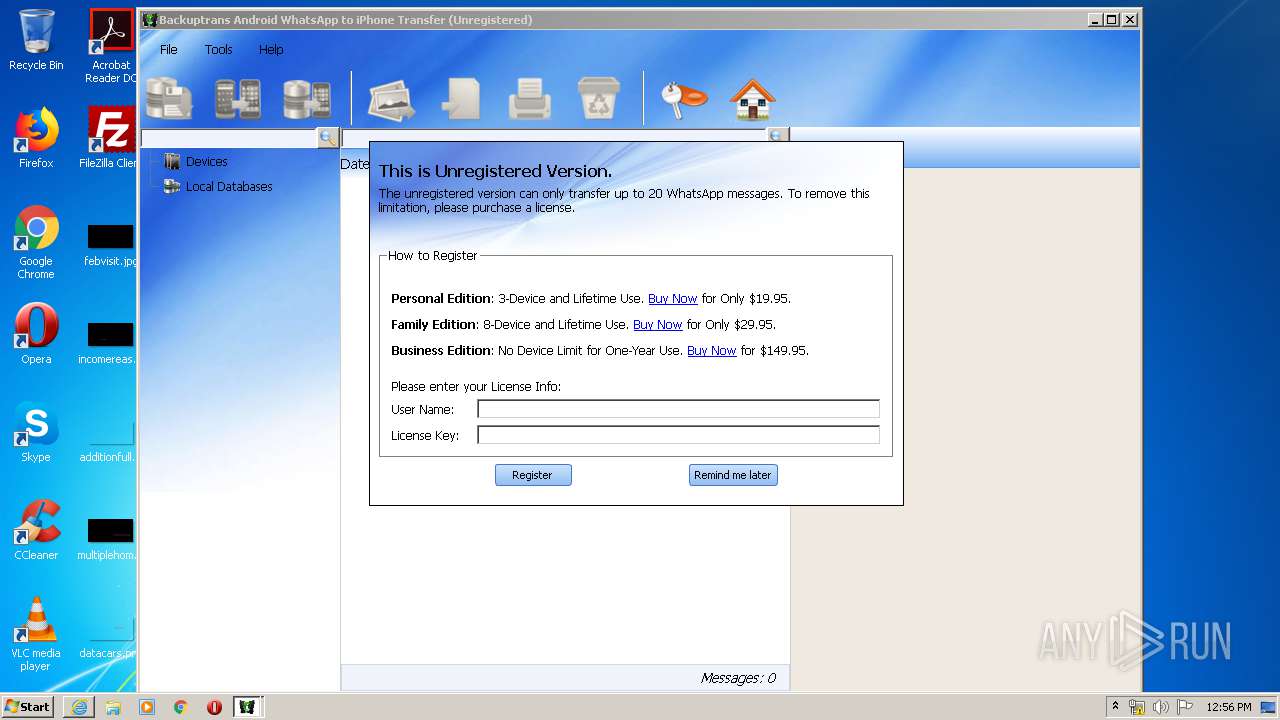Click Buy Now for Business Edition

(711, 350)
